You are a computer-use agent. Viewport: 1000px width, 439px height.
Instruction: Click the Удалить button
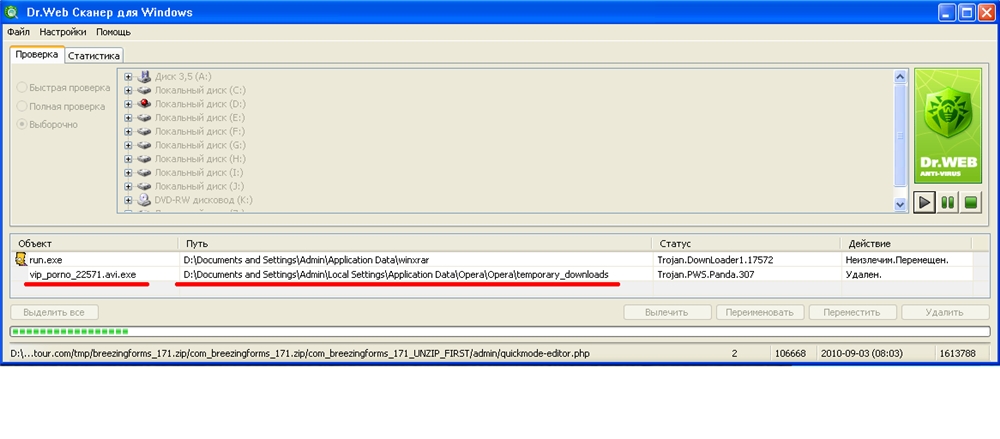point(945,313)
